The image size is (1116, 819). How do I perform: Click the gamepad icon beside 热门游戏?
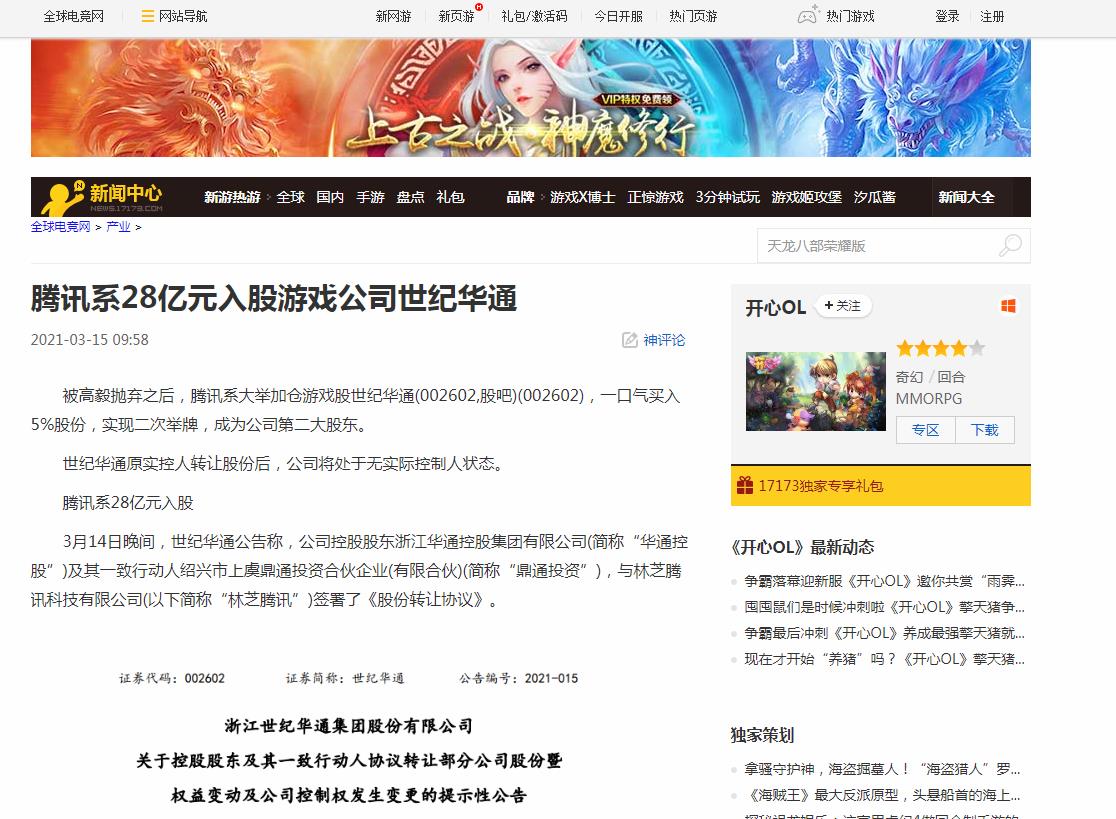click(809, 15)
